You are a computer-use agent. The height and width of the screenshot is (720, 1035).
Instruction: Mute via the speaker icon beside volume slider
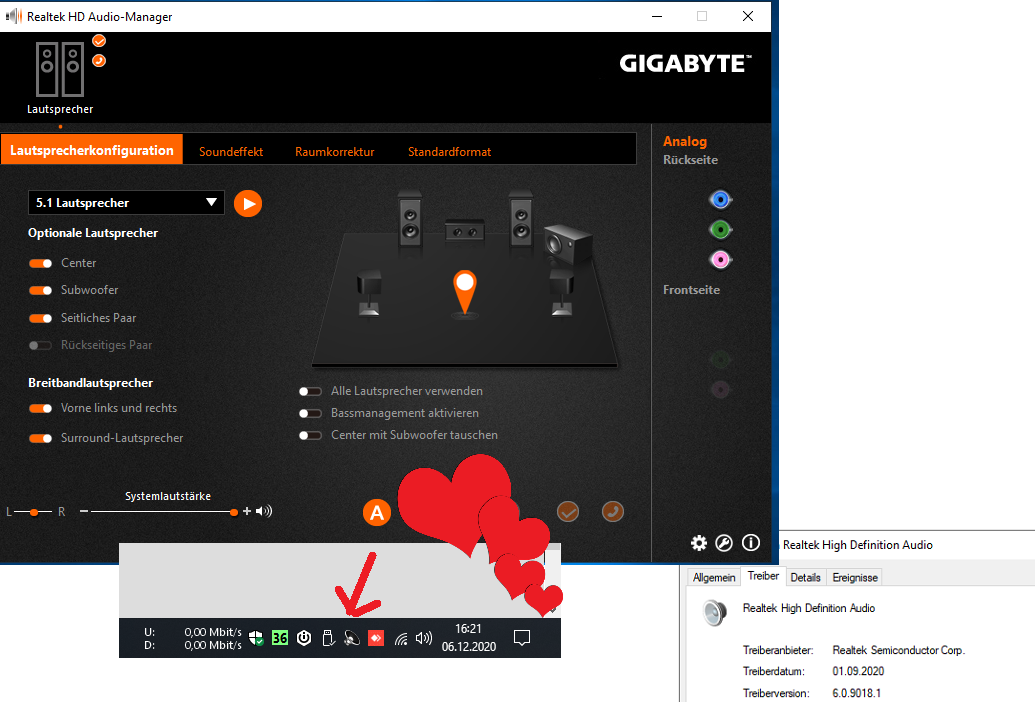264,511
